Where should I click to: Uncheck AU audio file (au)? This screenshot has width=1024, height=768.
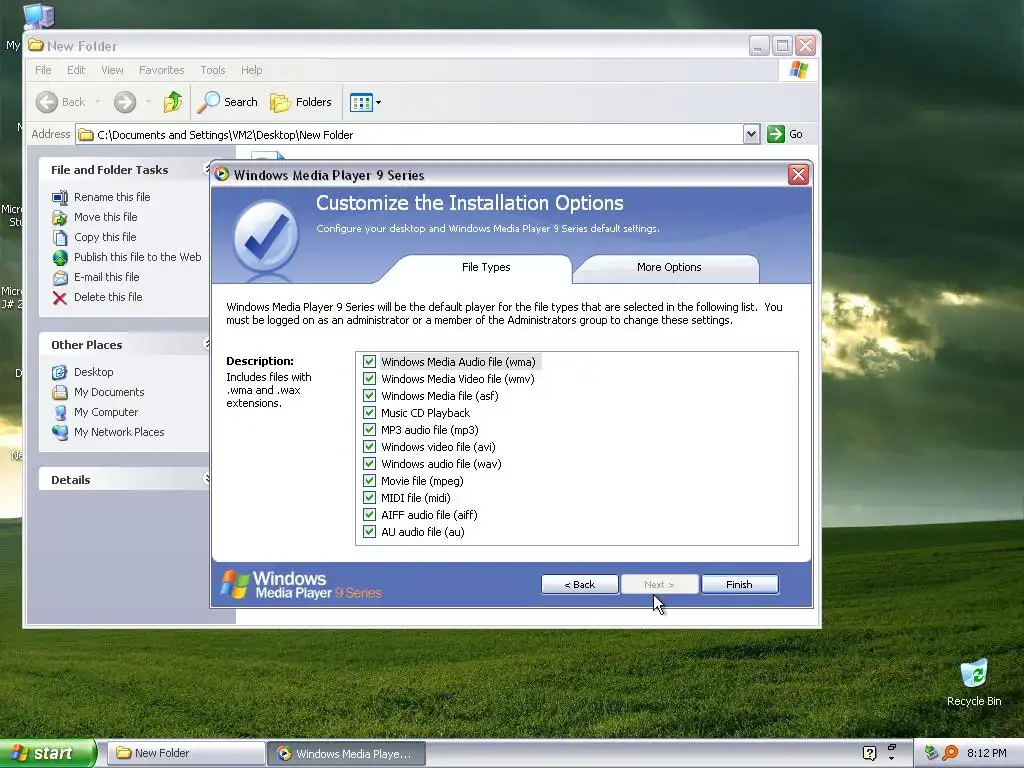click(370, 532)
